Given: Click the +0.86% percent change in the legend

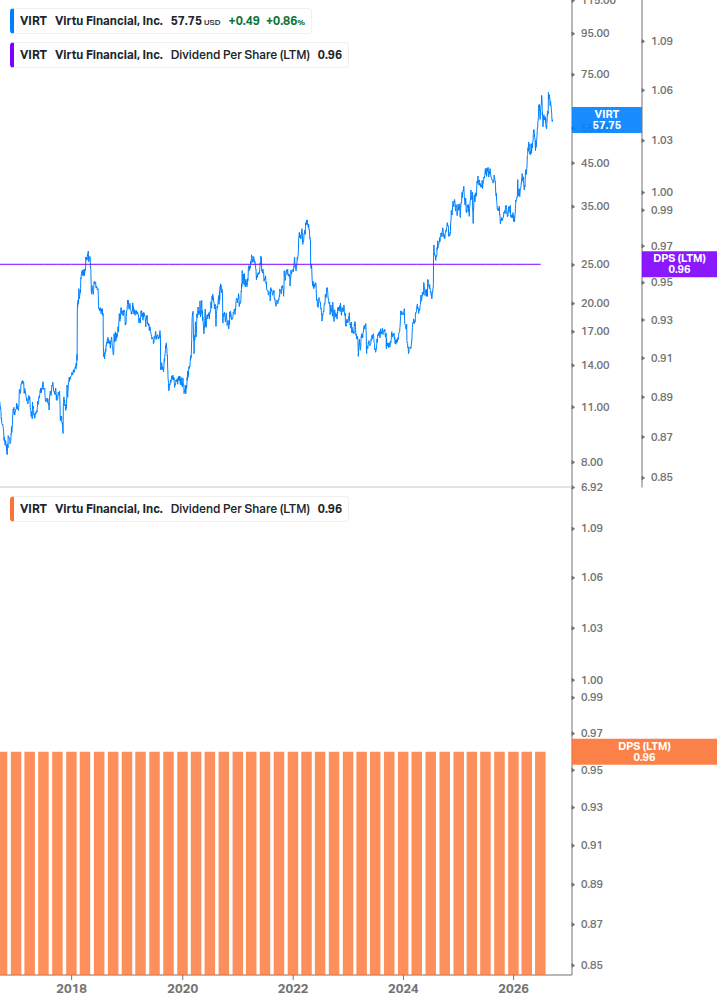Looking at the screenshot, I should point(286,21).
